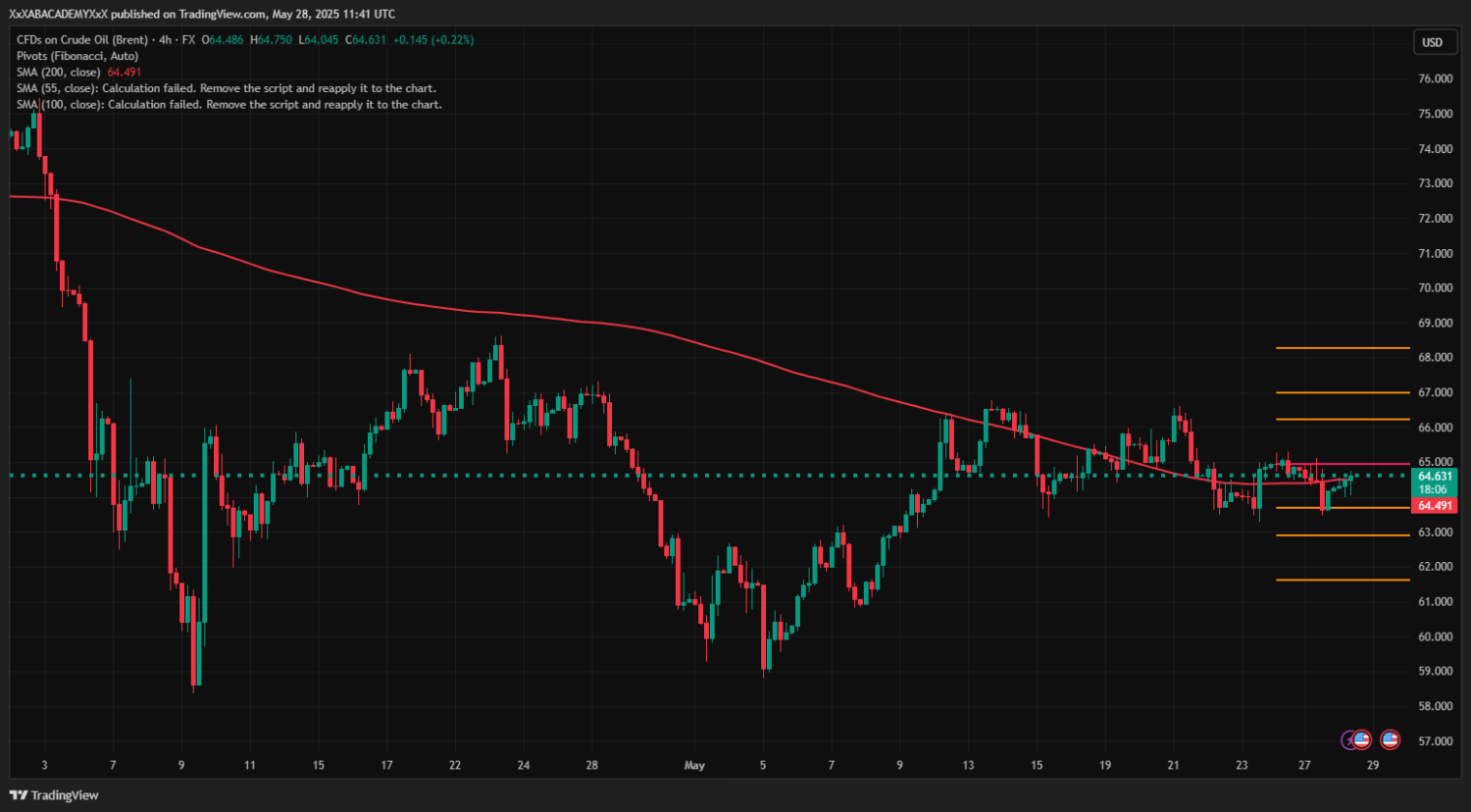Click the TradingView logo at bottom left
The image size is (1471, 812).
(55, 795)
